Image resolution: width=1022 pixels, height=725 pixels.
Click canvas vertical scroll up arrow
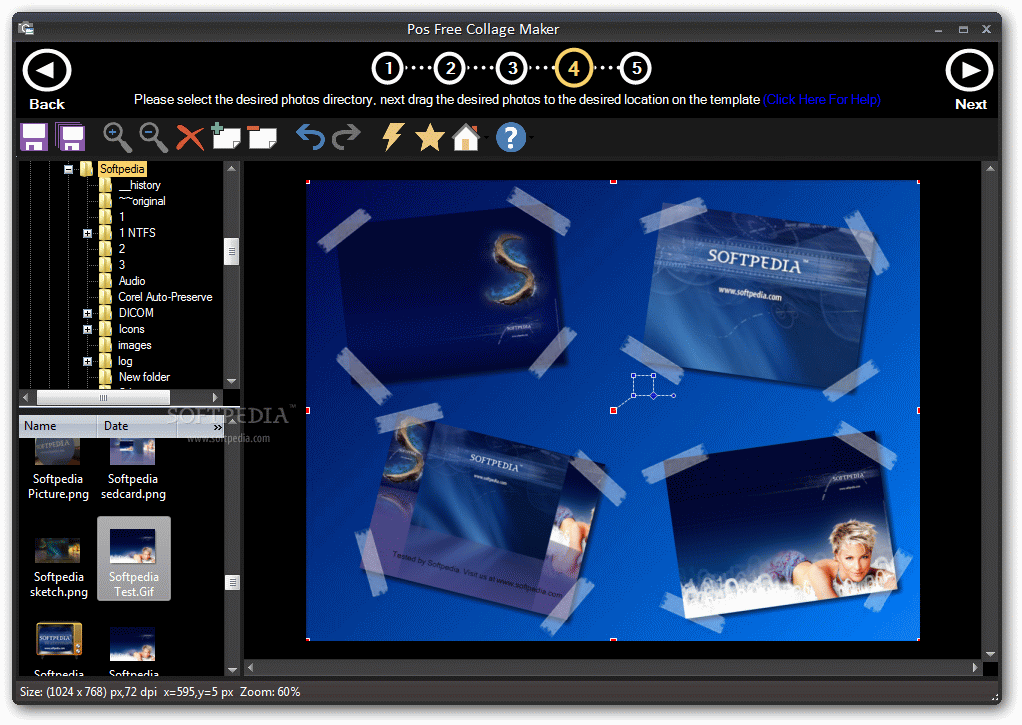click(x=990, y=168)
